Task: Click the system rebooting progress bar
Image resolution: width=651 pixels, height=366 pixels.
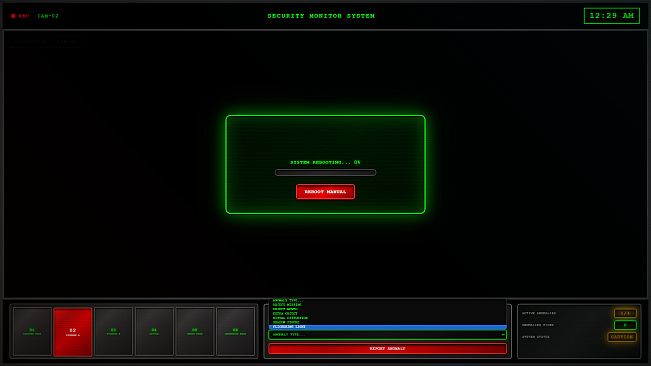Action: point(325,173)
